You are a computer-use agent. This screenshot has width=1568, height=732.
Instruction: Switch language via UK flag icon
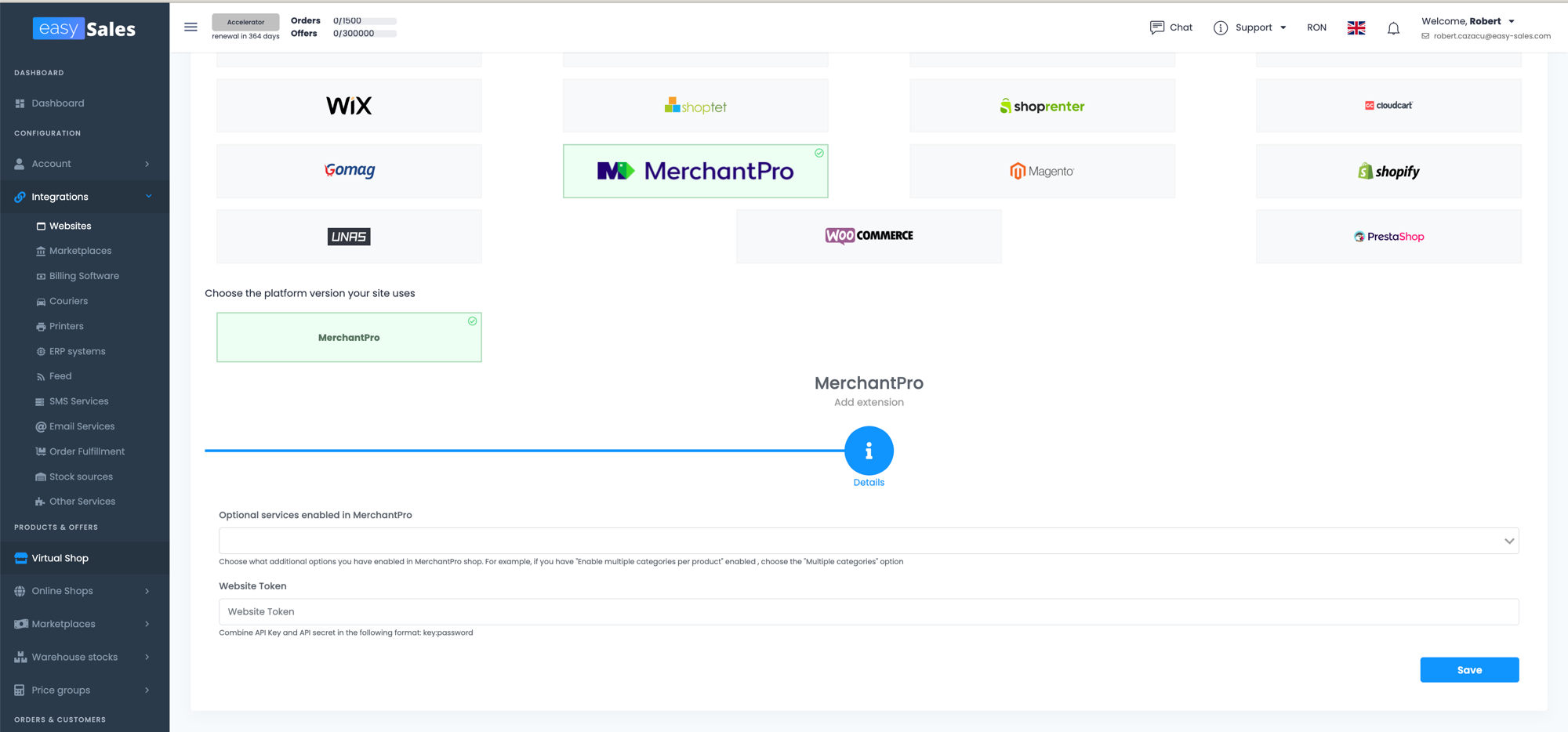tap(1356, 27)
